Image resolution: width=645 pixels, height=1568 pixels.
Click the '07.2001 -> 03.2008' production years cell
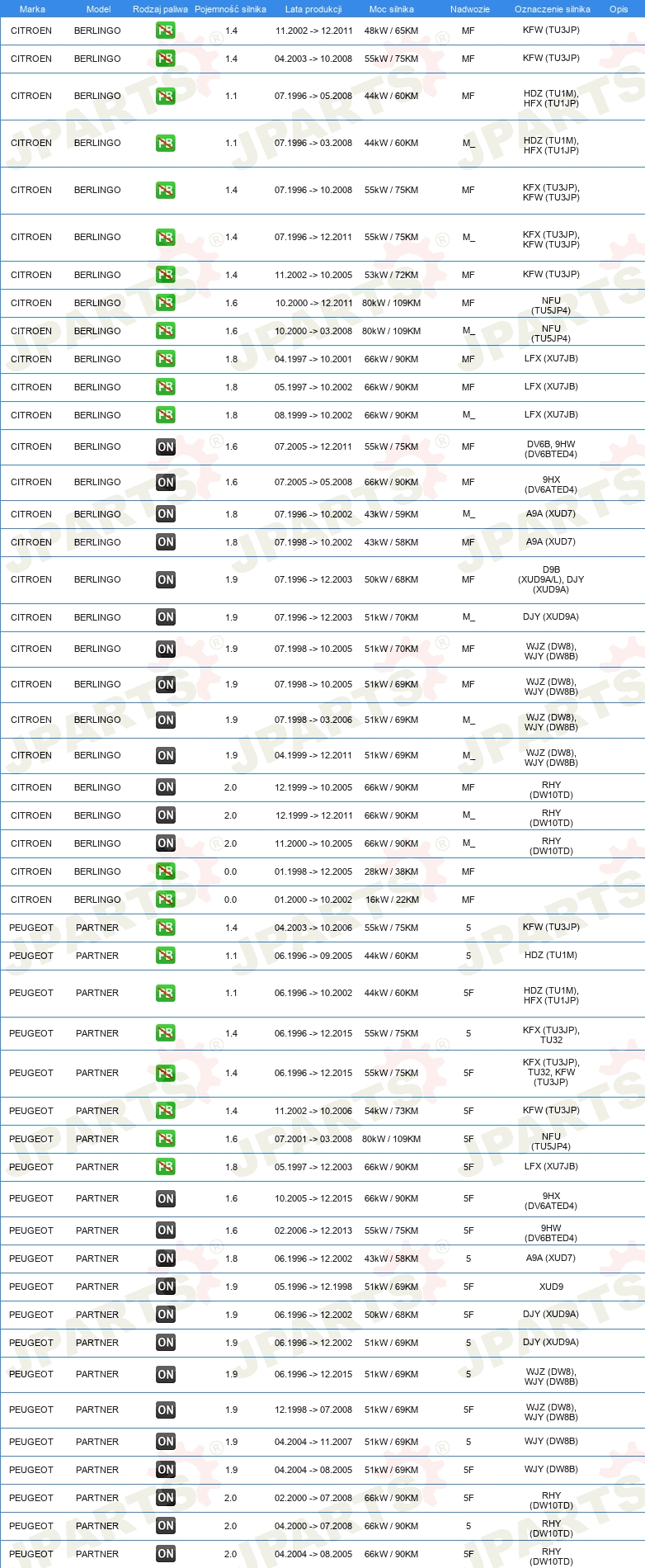[313, 1139]
